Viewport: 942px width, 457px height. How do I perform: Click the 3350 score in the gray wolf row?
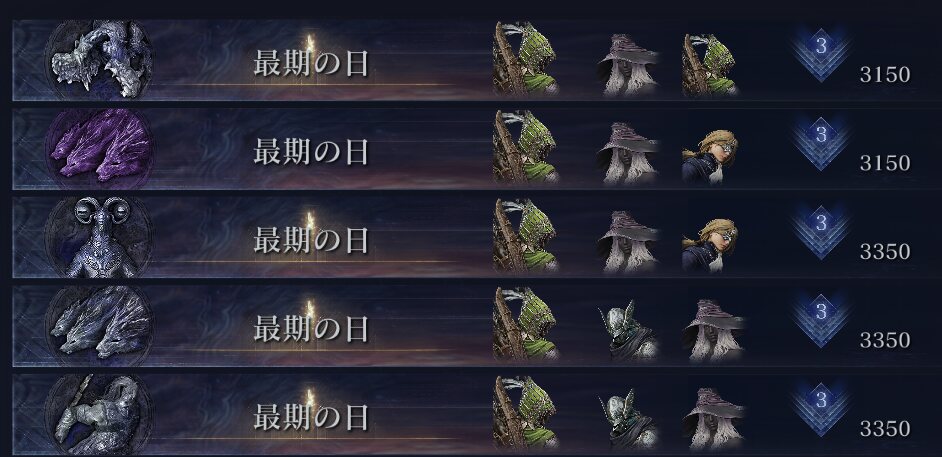(885, 340)
